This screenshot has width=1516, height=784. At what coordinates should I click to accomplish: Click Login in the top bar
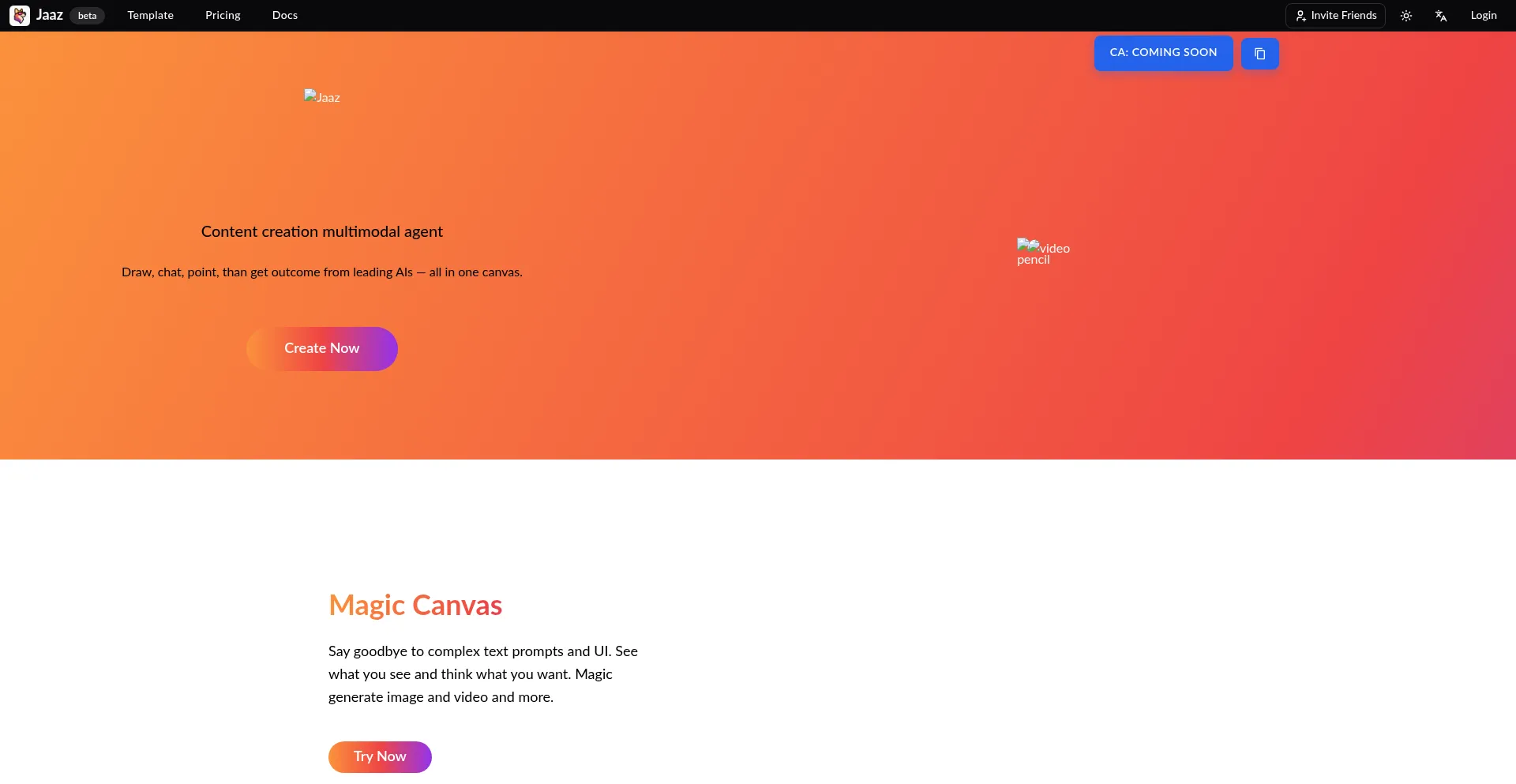point(1483,16)
